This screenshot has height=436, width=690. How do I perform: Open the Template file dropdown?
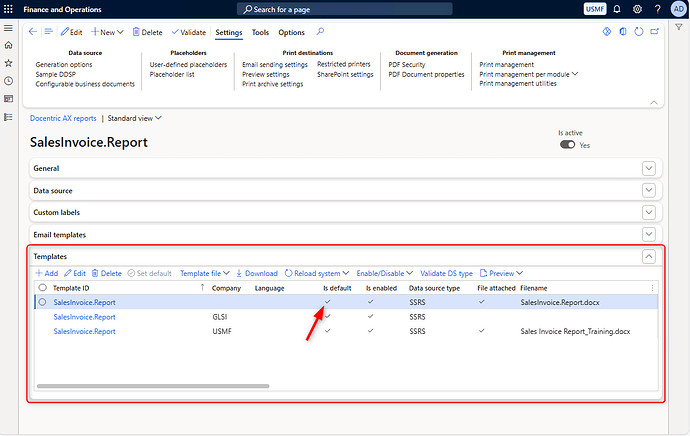tap(205, 273)
